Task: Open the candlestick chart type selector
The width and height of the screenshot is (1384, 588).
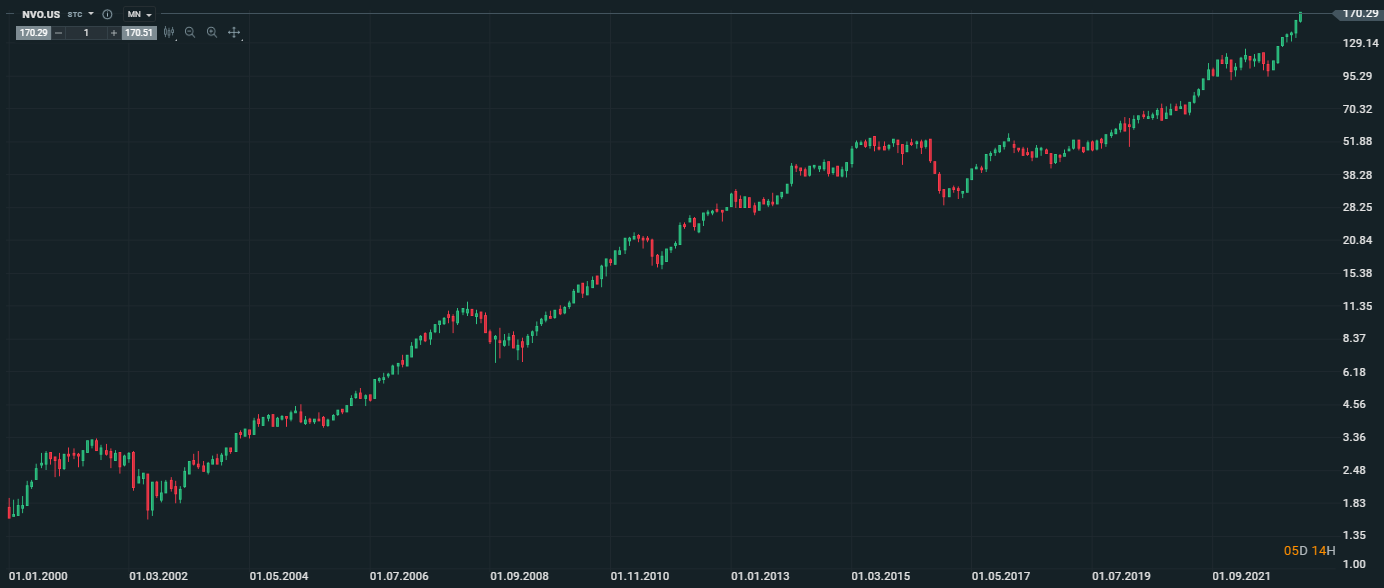Action: tap(169, 33)
